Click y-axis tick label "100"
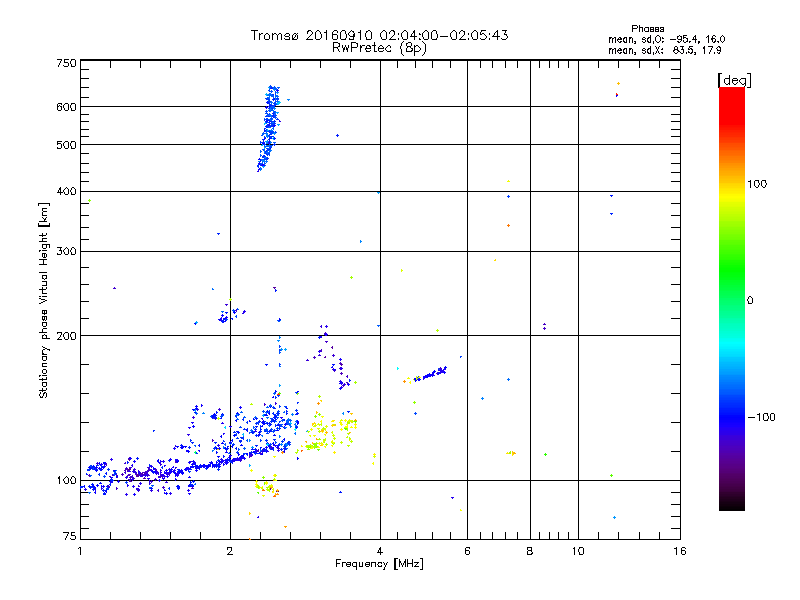Image resolution: width=800 pixels, height=600 pixels. (66, 481)
